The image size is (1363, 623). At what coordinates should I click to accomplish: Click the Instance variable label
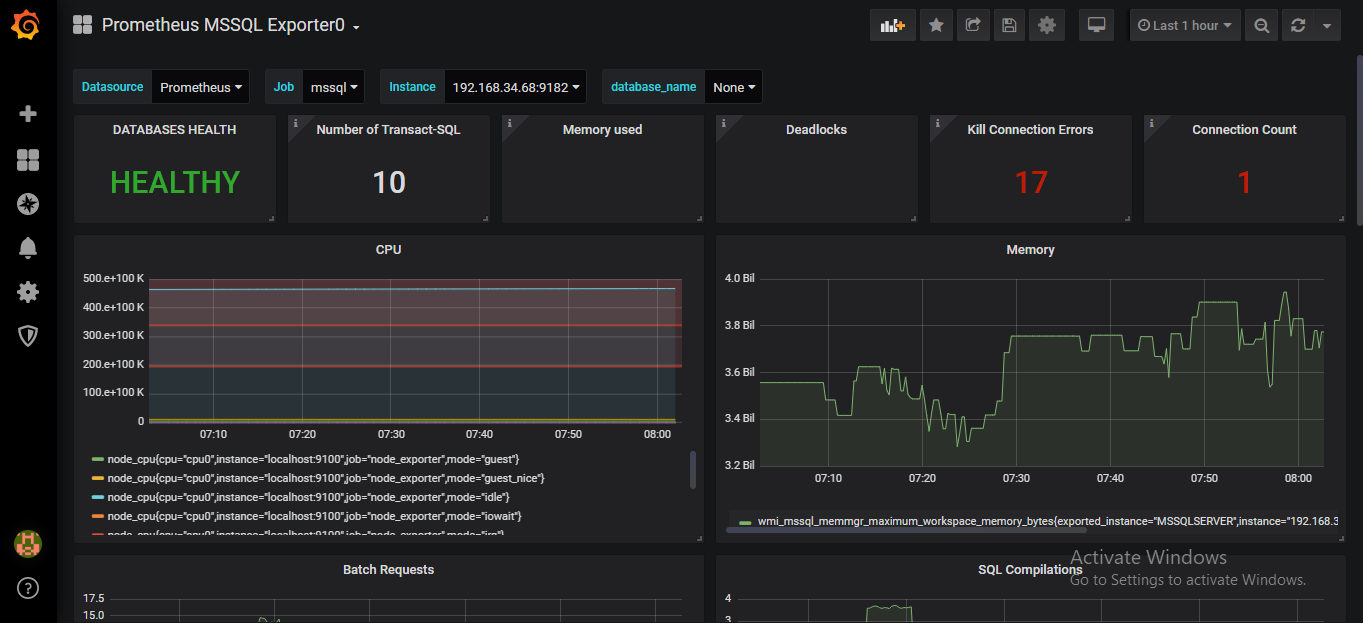(412, 87)
